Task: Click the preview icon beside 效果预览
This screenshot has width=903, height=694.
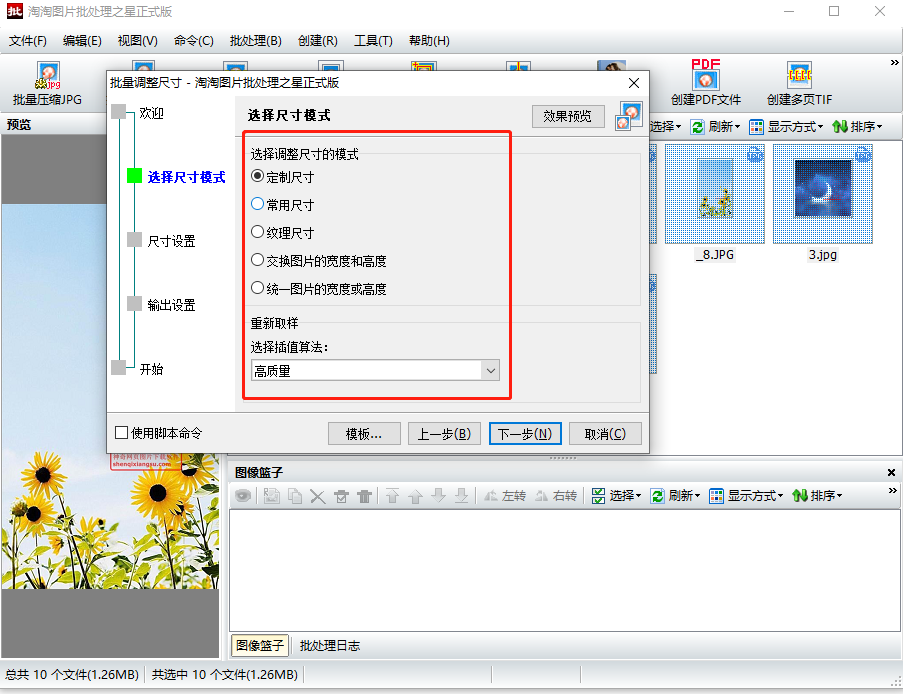Action: tap(628, 116)
